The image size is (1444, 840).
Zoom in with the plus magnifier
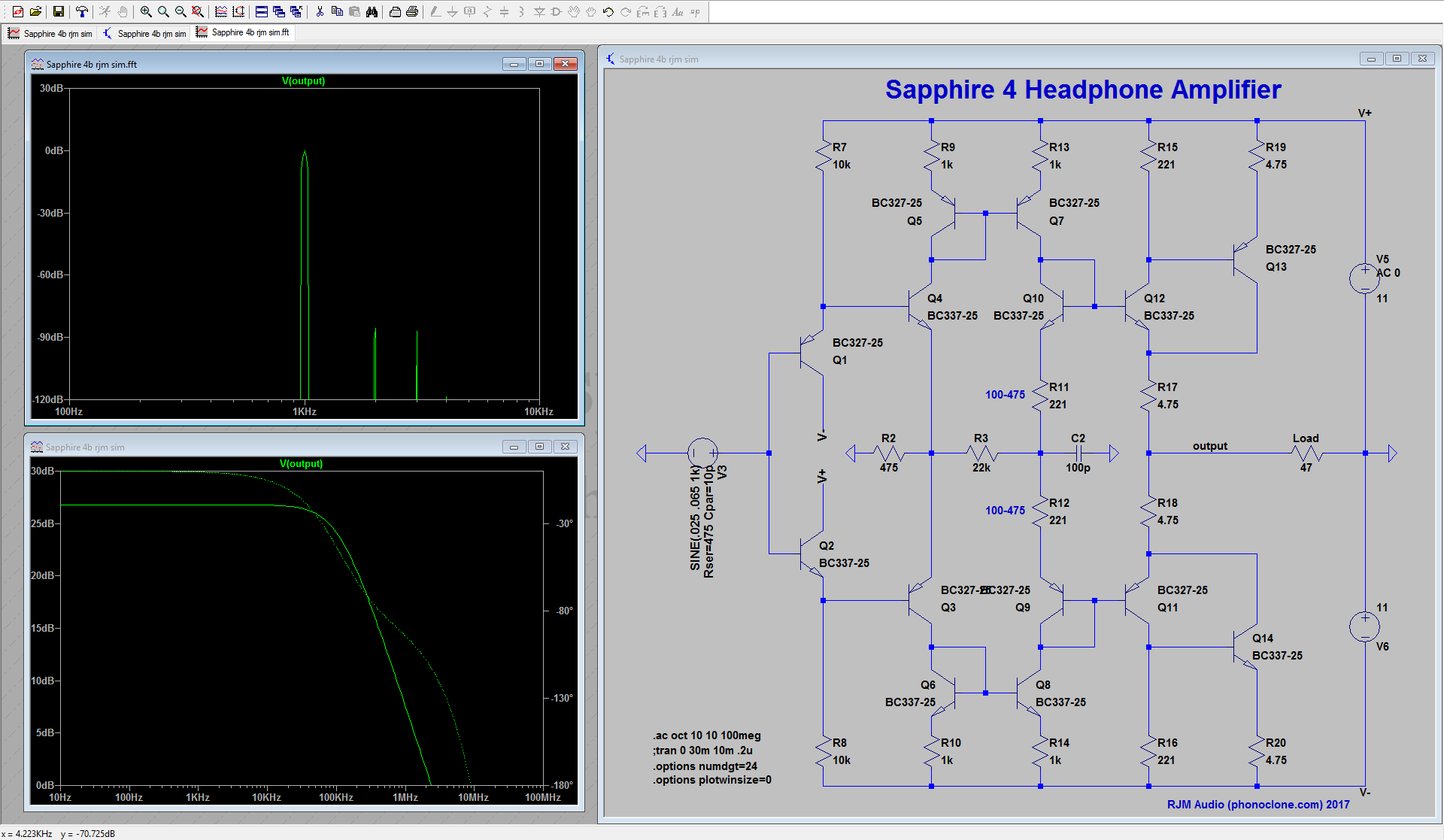coord(146,11)
